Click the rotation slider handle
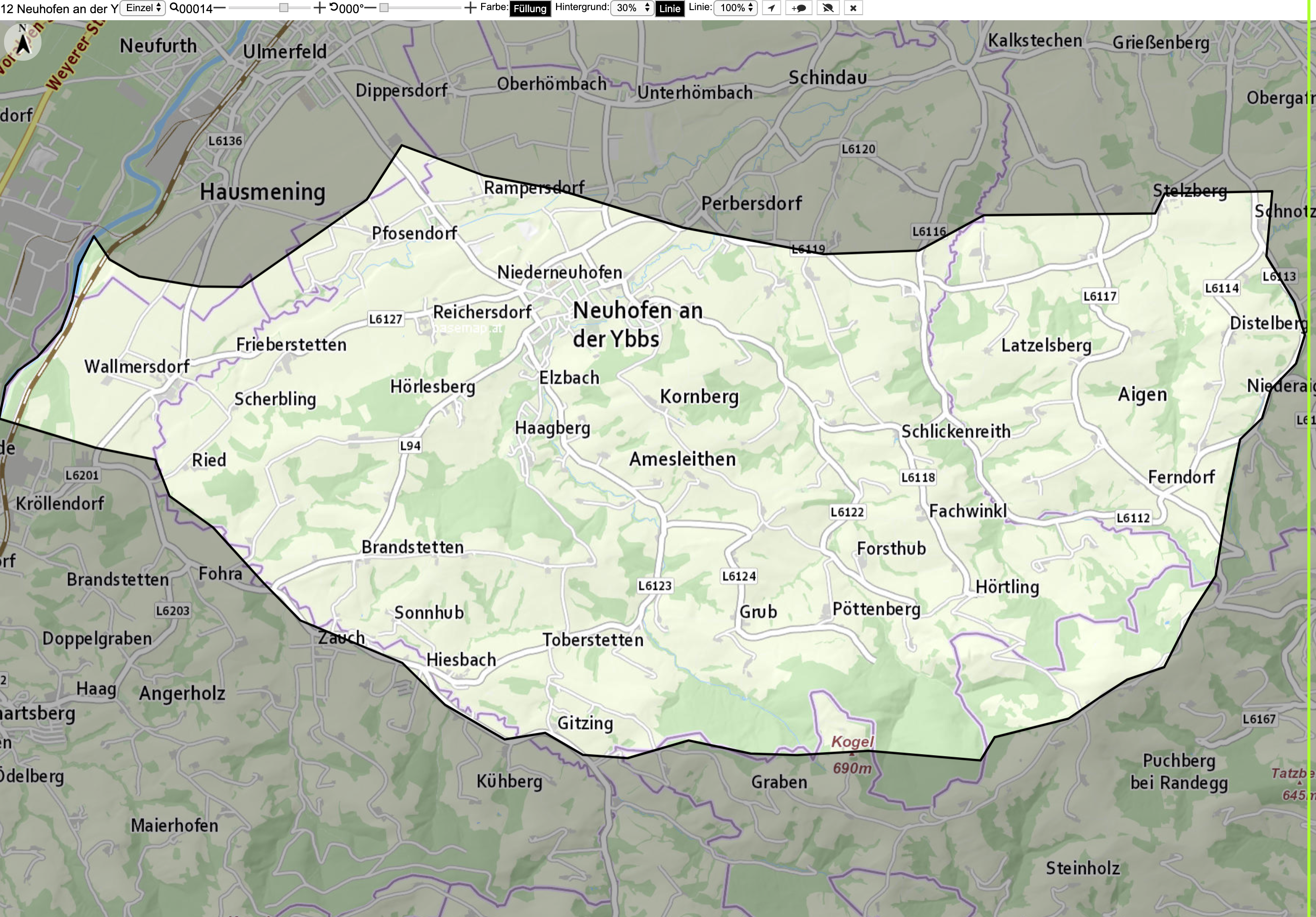The image size is (1316, 917). pos(384,8)
